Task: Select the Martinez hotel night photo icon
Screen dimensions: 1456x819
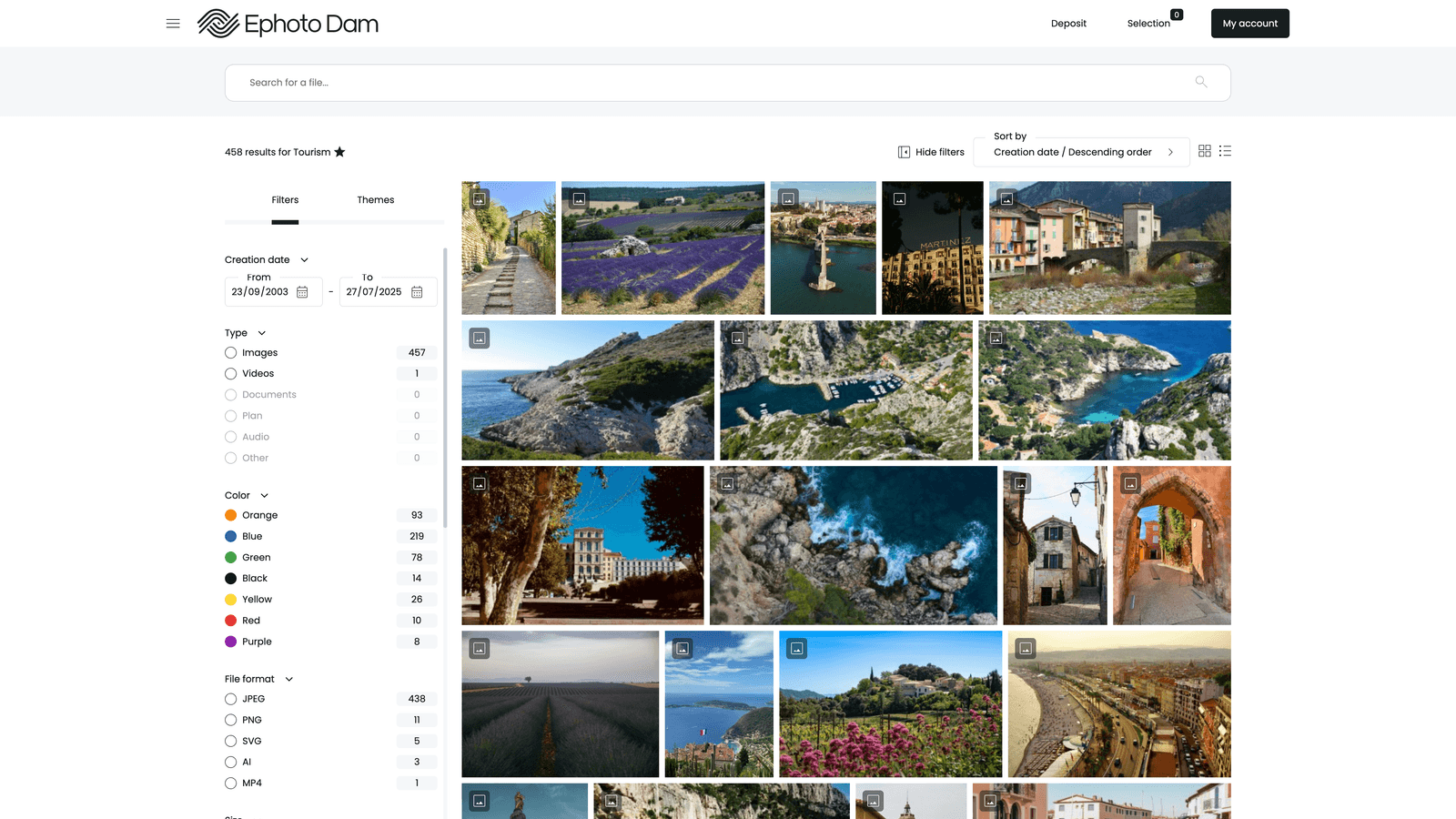Action: (x=899, y=198)
